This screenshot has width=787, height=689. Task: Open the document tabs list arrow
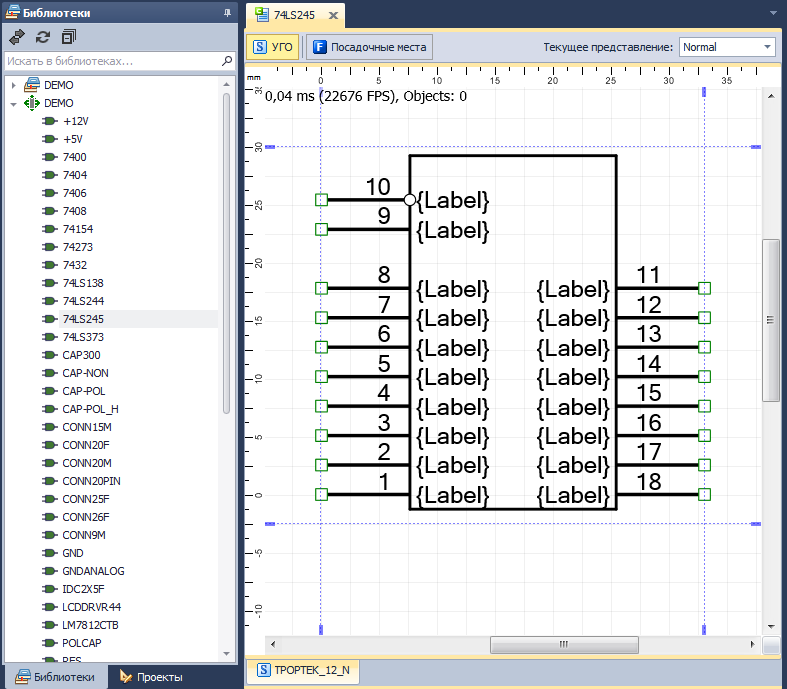(x=771, y=15)
